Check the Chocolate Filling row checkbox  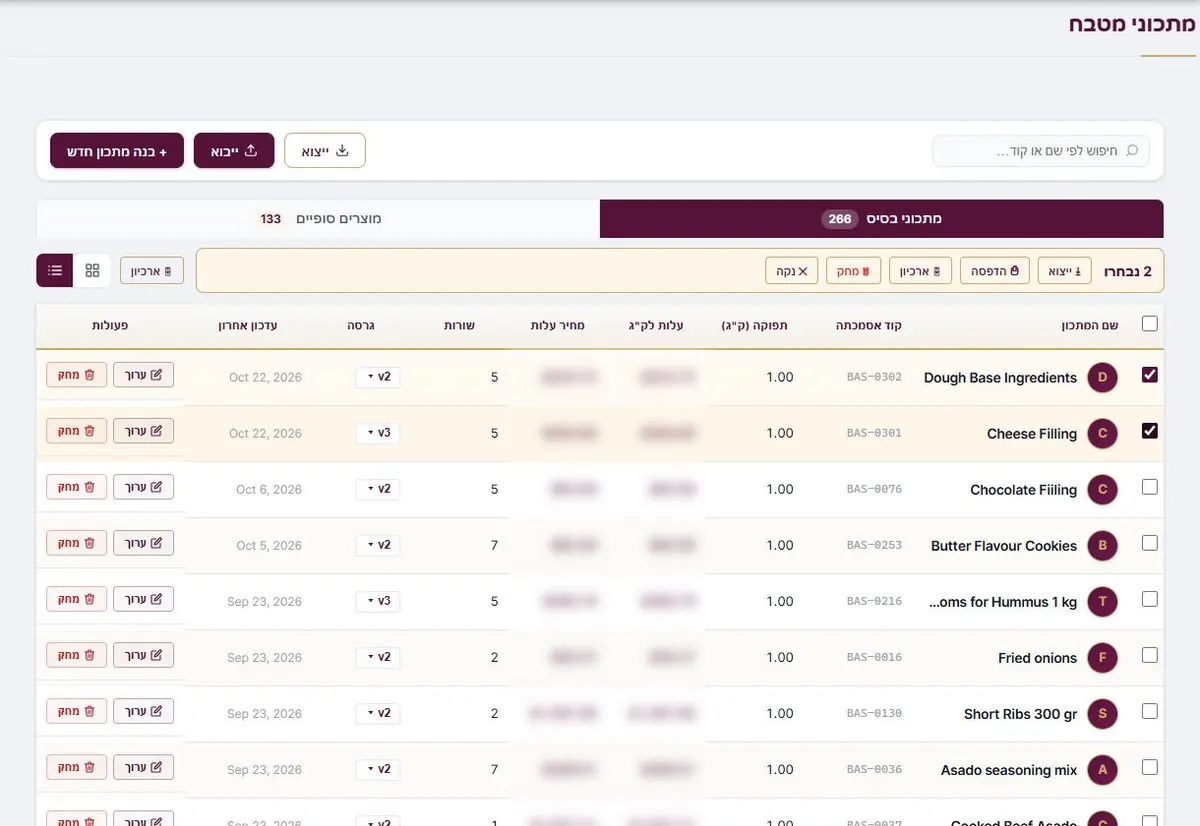(x=1150, y=487)
